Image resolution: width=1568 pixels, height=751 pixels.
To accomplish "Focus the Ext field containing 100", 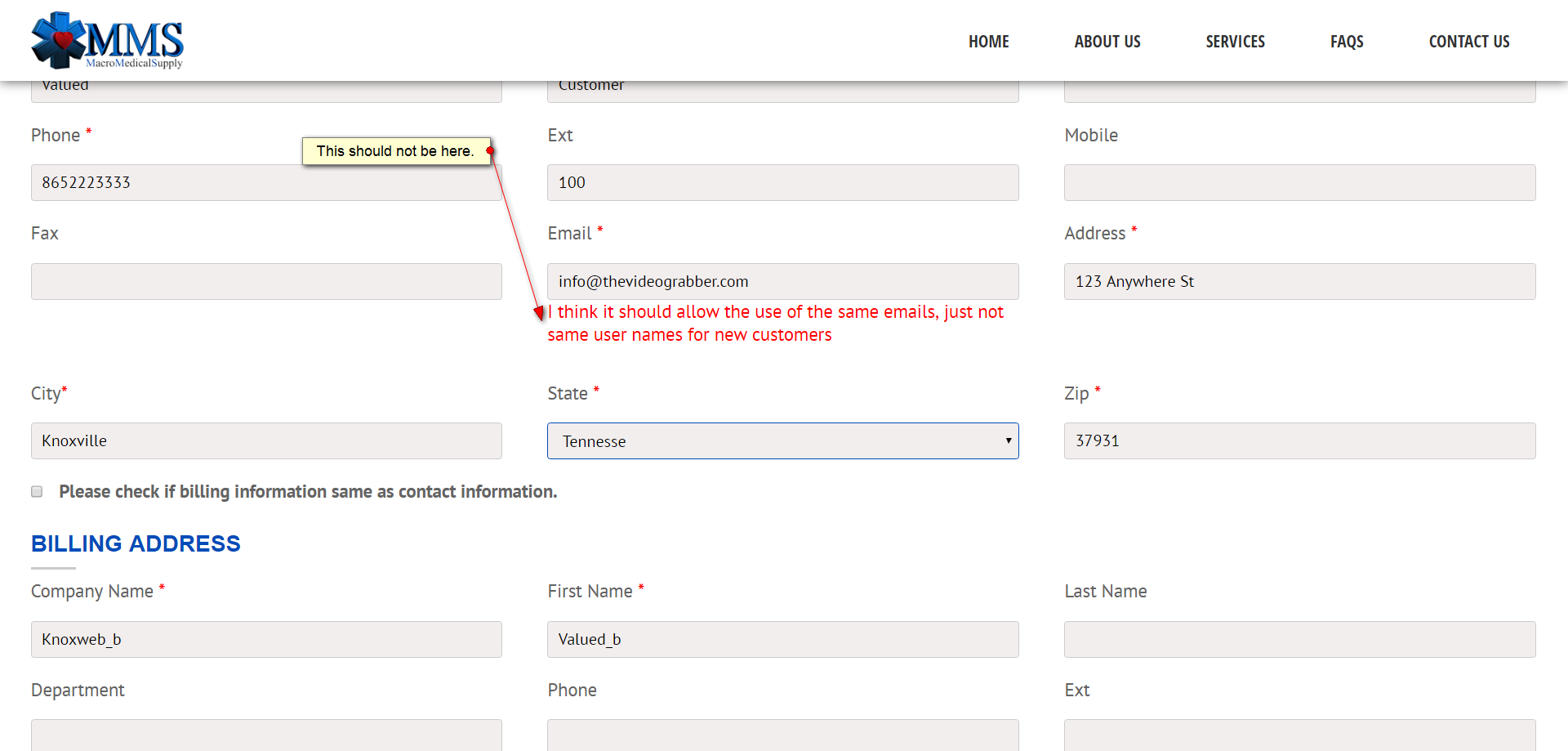I will 782,183.
